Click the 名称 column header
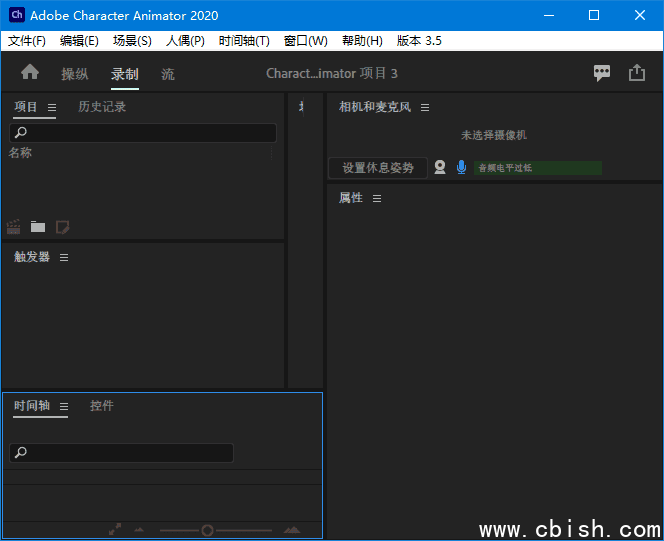The image size is (664, 541). pyautogui.click(x=20, y=152)
